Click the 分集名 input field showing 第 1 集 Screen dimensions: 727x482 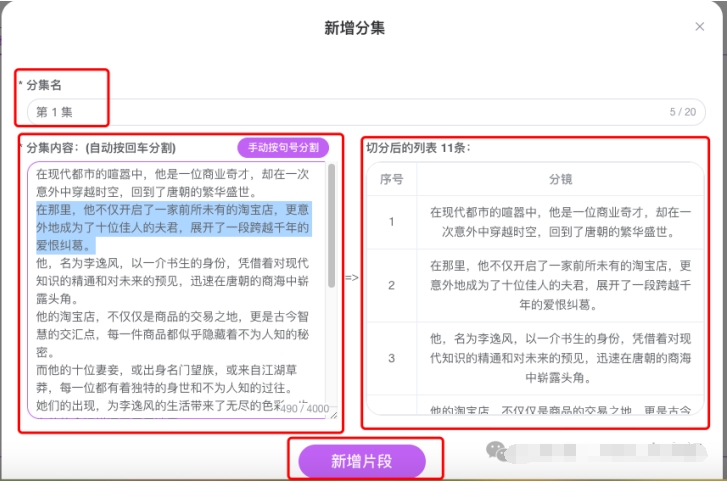(x=366, y=112)
